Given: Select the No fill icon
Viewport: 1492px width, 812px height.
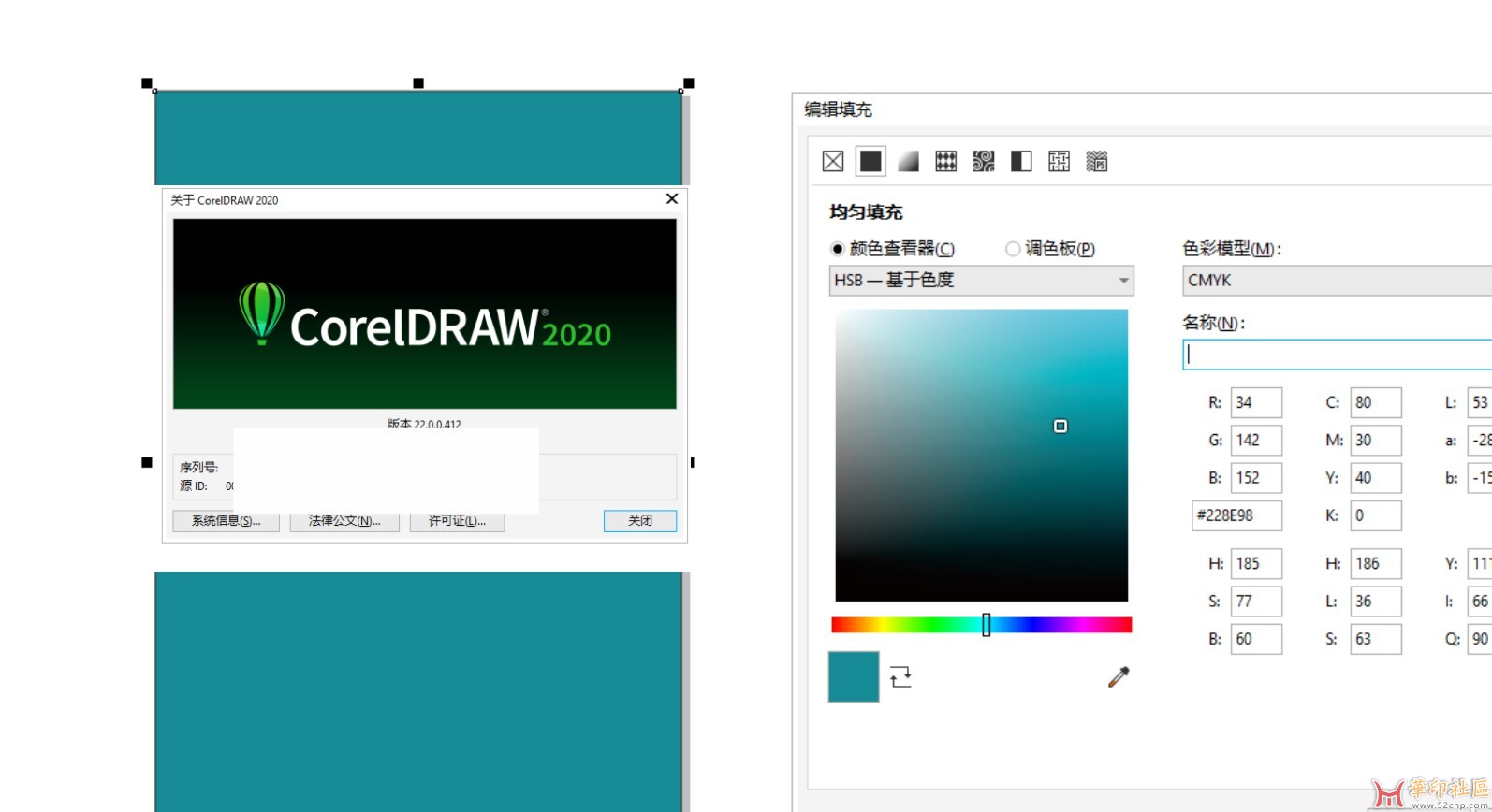Looking at the screenshot, I should pyautogui.click(x=833, y=162).
